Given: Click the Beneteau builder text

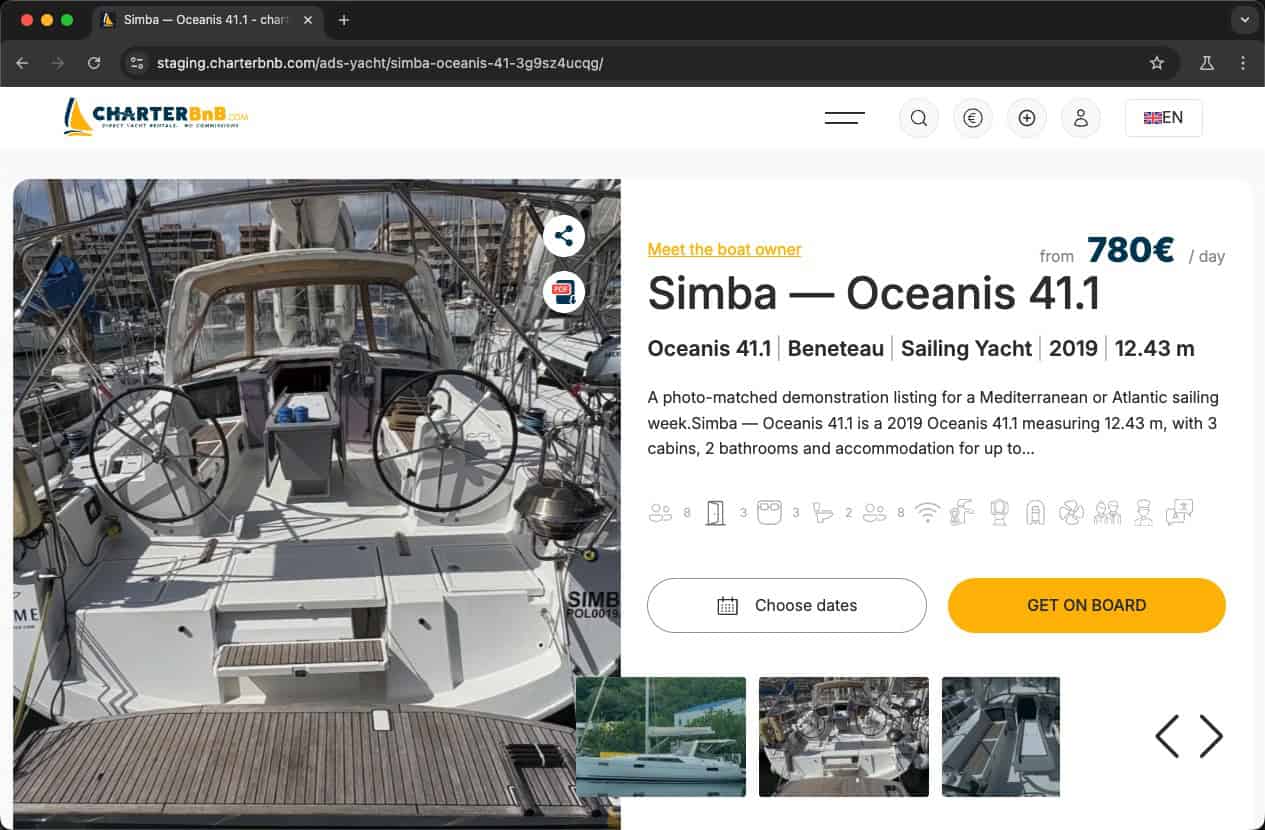Looking at the screenshot, I should (835, 348).
